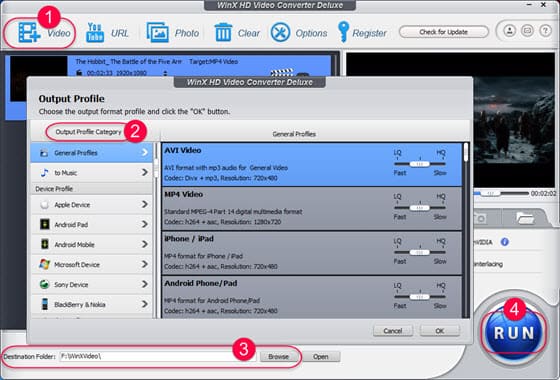Select the Android Phone/Pad profile
The image size is (560, 380).
tap(311, 297)
